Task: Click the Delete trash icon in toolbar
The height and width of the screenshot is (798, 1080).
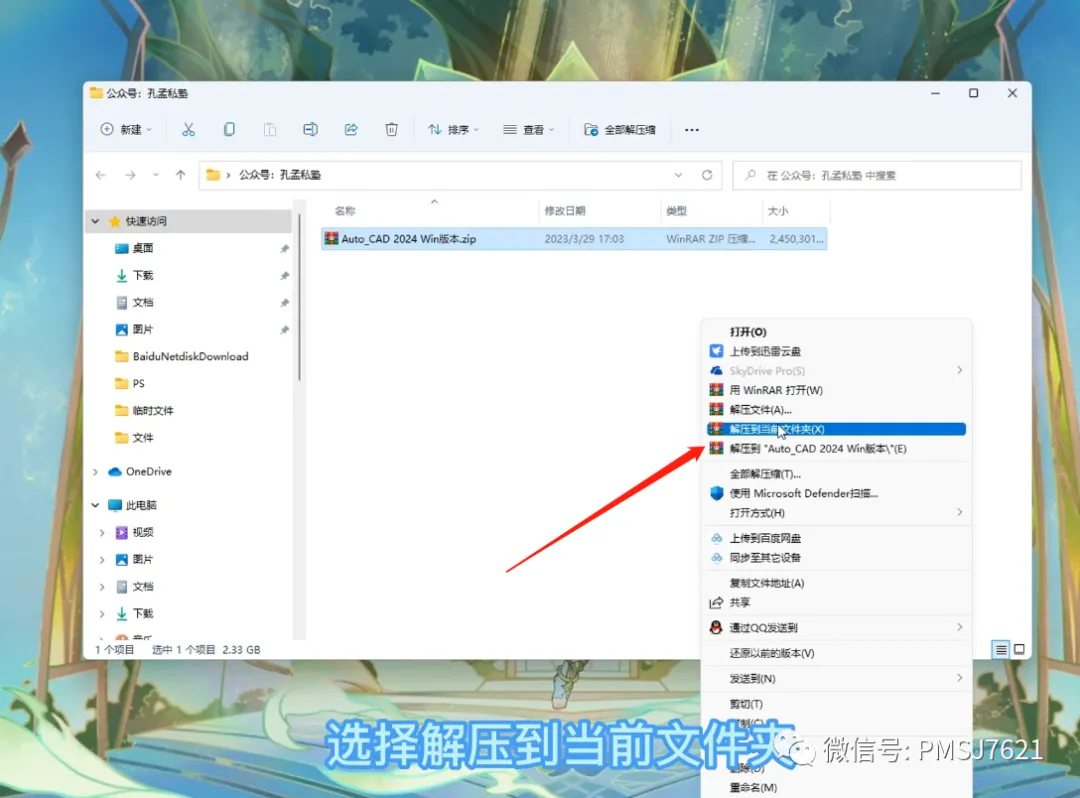Action: (x=391, y=129)
